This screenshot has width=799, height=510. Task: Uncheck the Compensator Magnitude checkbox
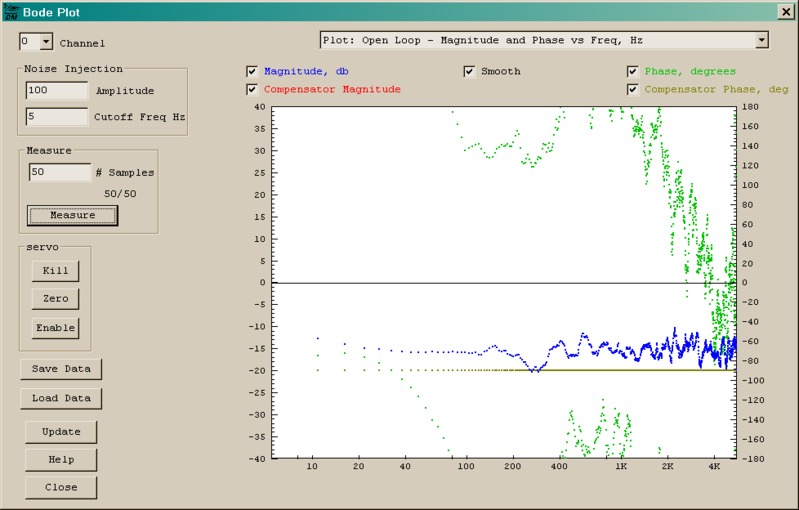click(x=252, y=90)
